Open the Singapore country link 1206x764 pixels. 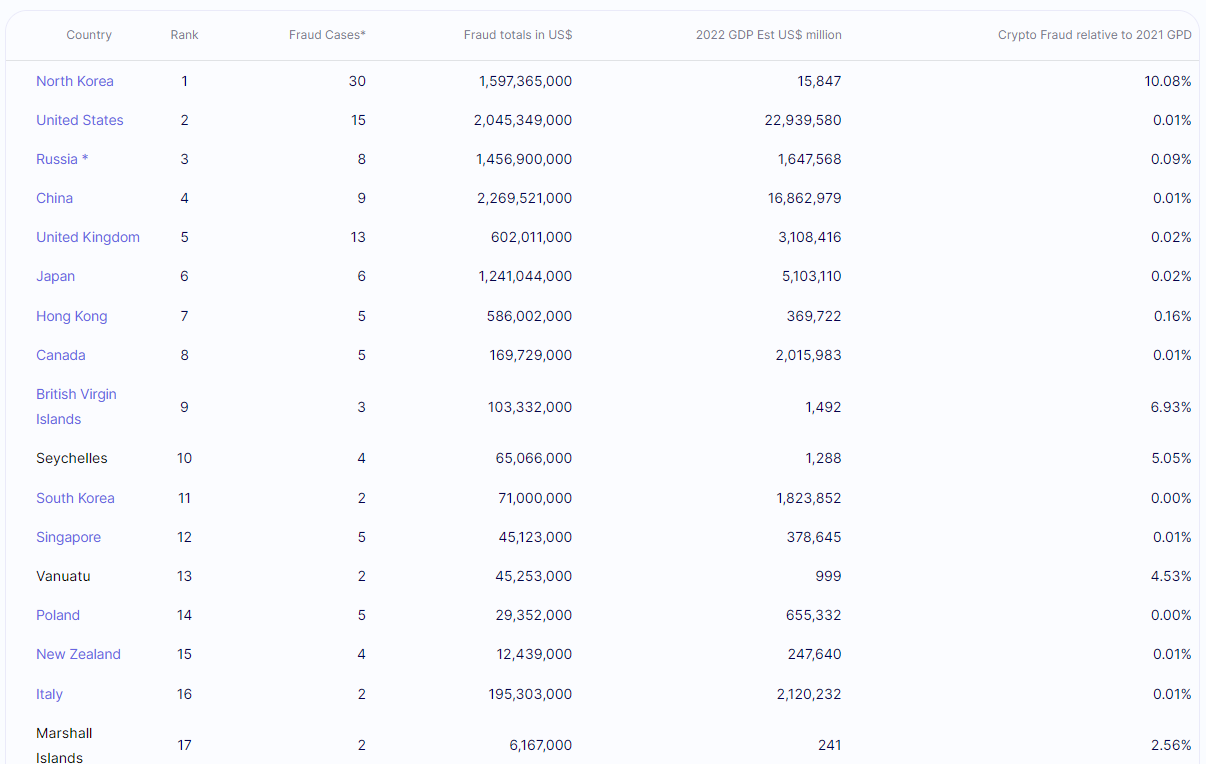[x=69, y=537]
